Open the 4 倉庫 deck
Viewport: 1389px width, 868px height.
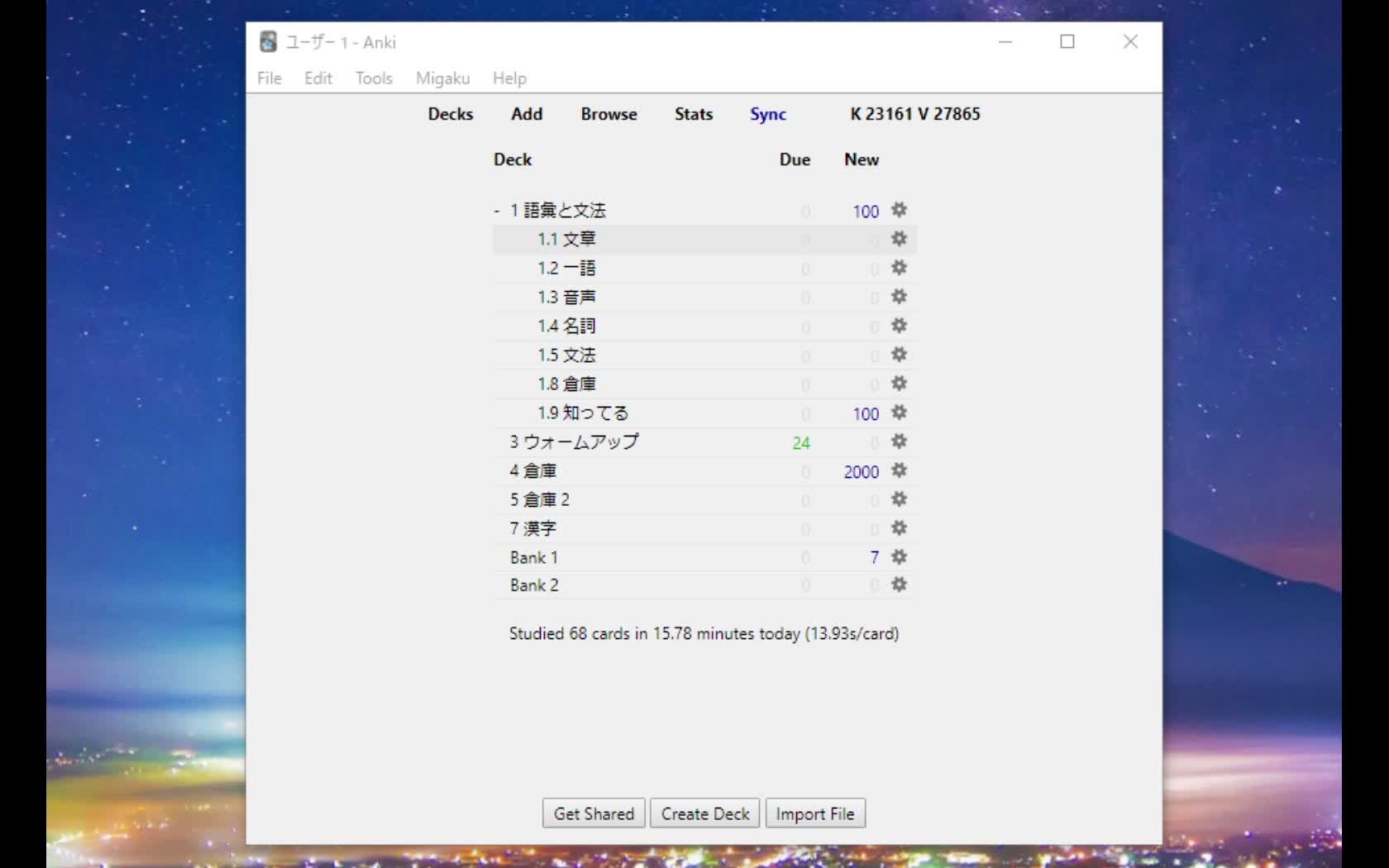coord(533,470)
